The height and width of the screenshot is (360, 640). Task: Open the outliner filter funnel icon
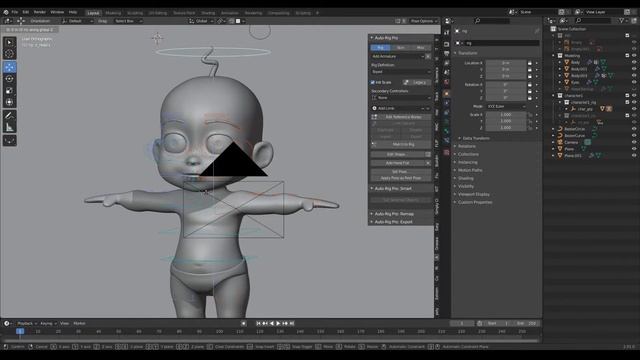621,20
